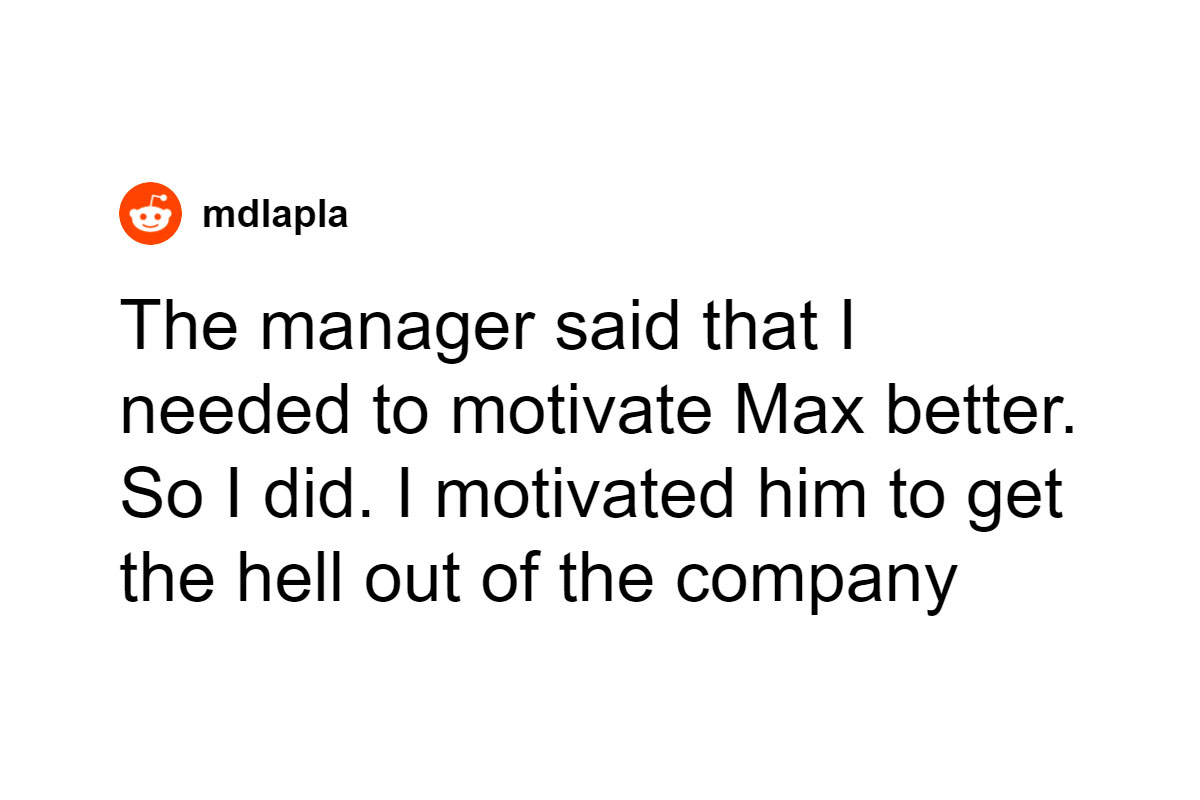1200x800 pixels.
Task: Open the mdlapla username profile
Action: click(275, 214)
